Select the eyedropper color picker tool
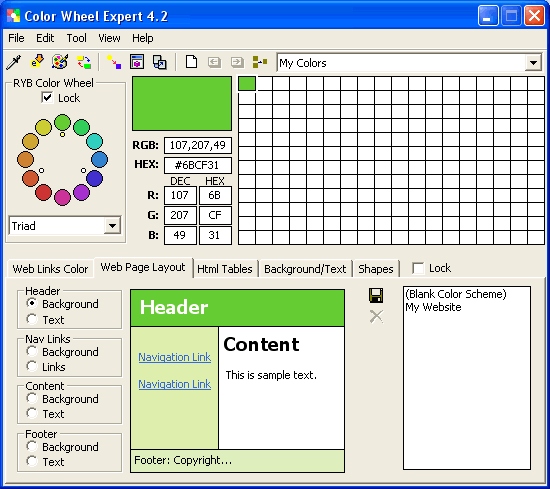550x489 pixels. (x=14, y=62)
